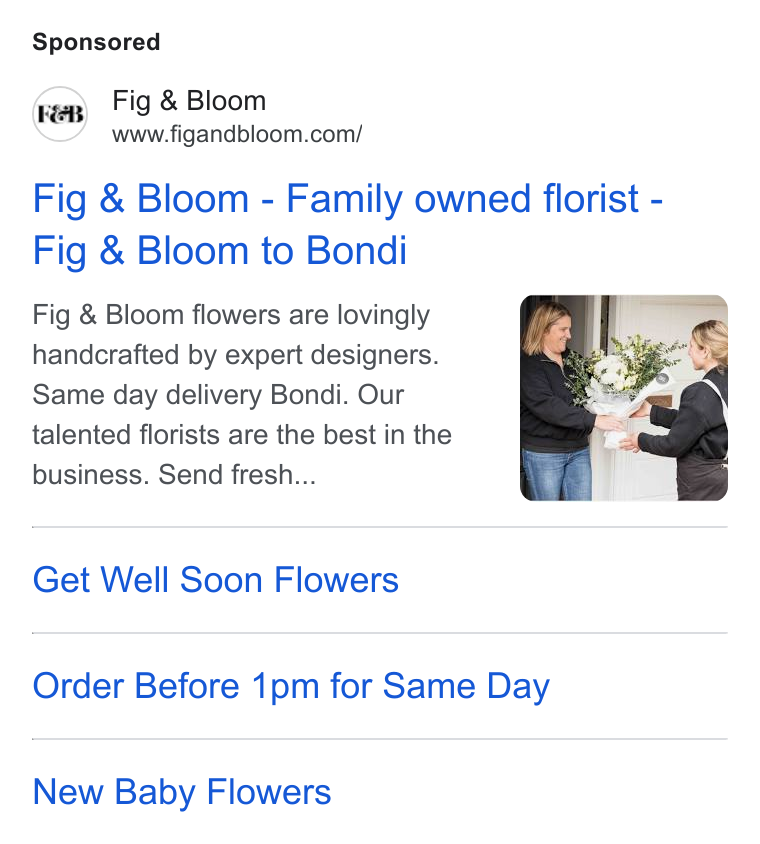Click the Sponsored label
Viewport: 760px width, 844px height.
[96, 42]
